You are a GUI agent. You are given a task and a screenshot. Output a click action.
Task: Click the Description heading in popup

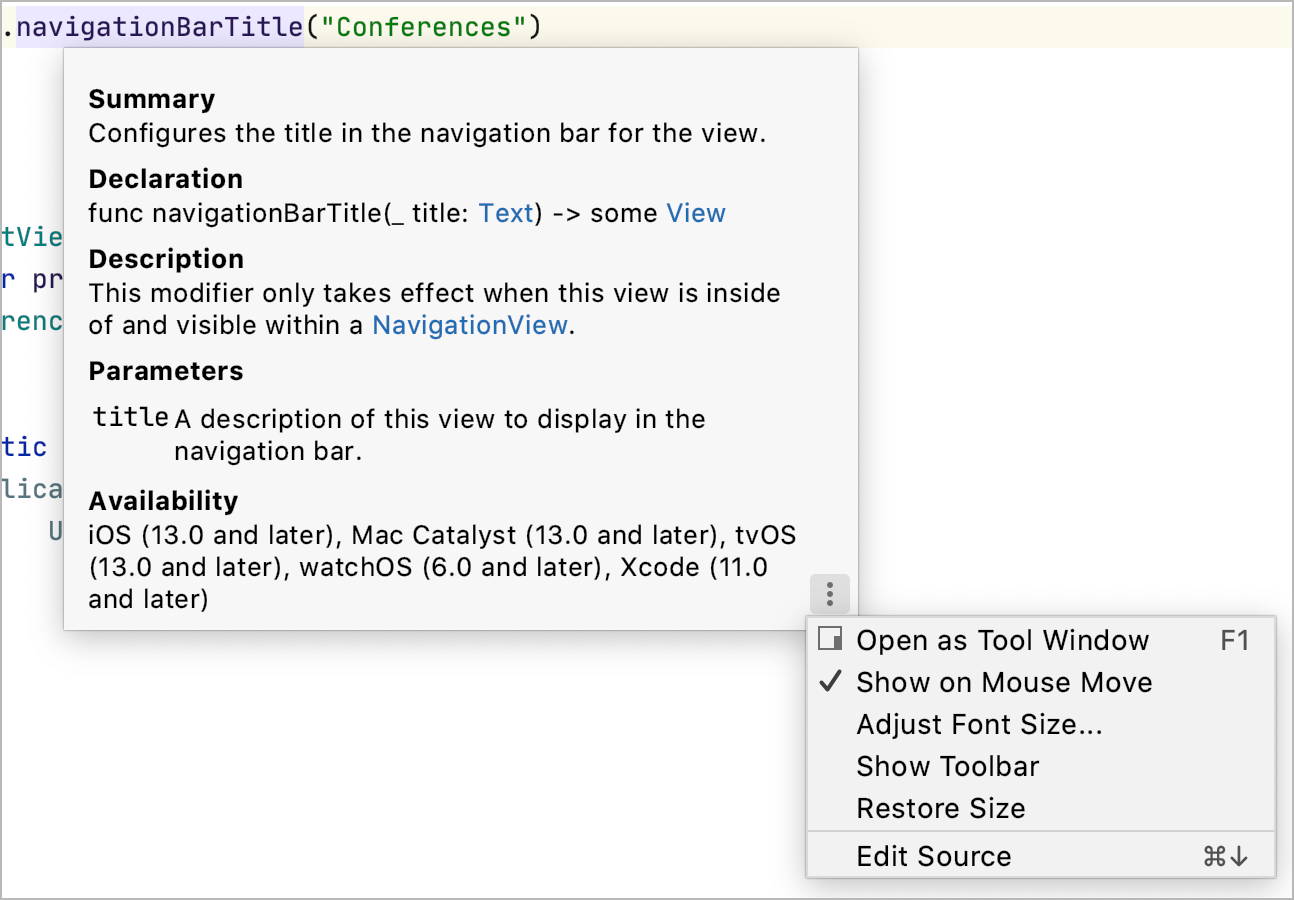click(x=165, y=259)
